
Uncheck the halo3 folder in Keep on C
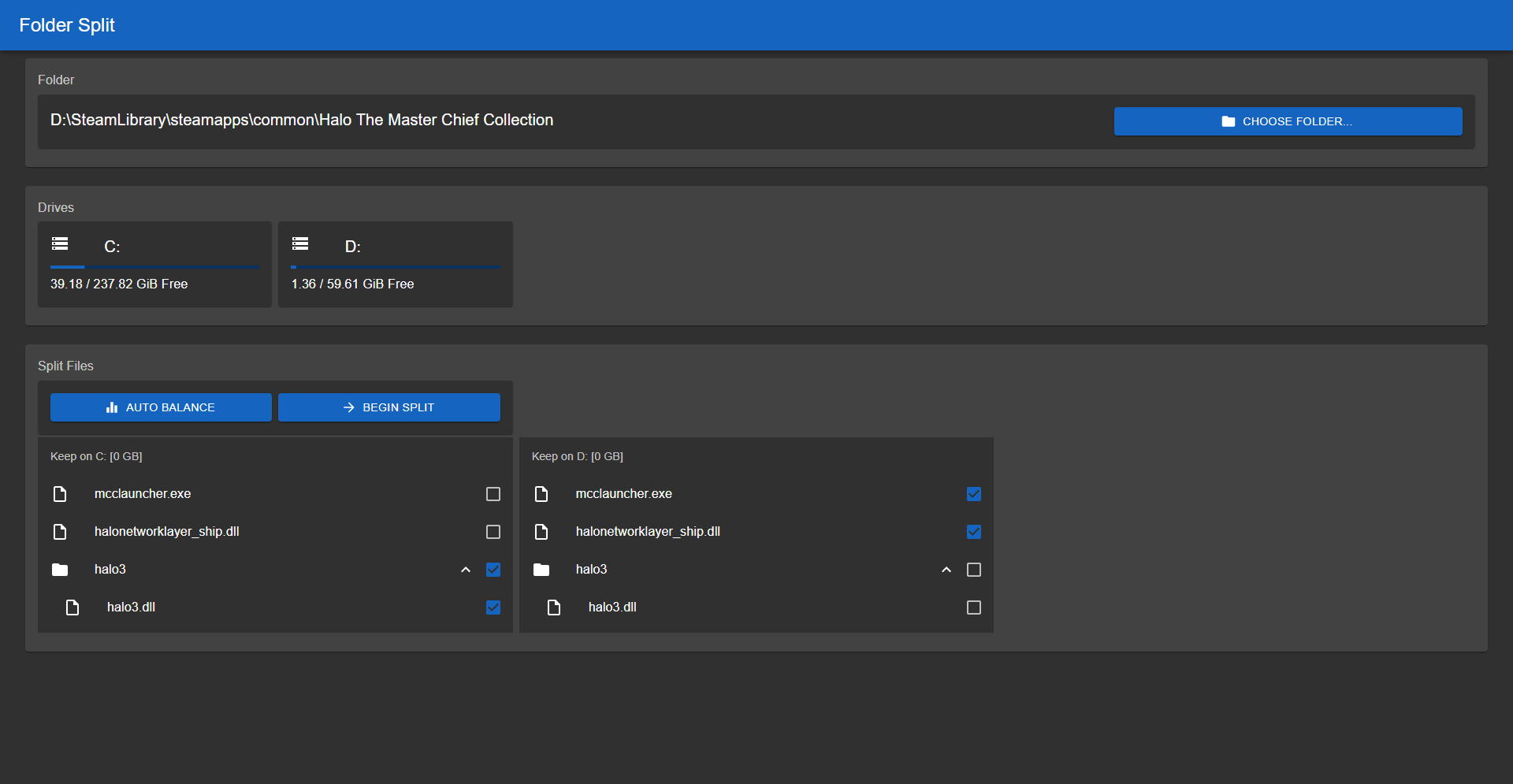493,570
